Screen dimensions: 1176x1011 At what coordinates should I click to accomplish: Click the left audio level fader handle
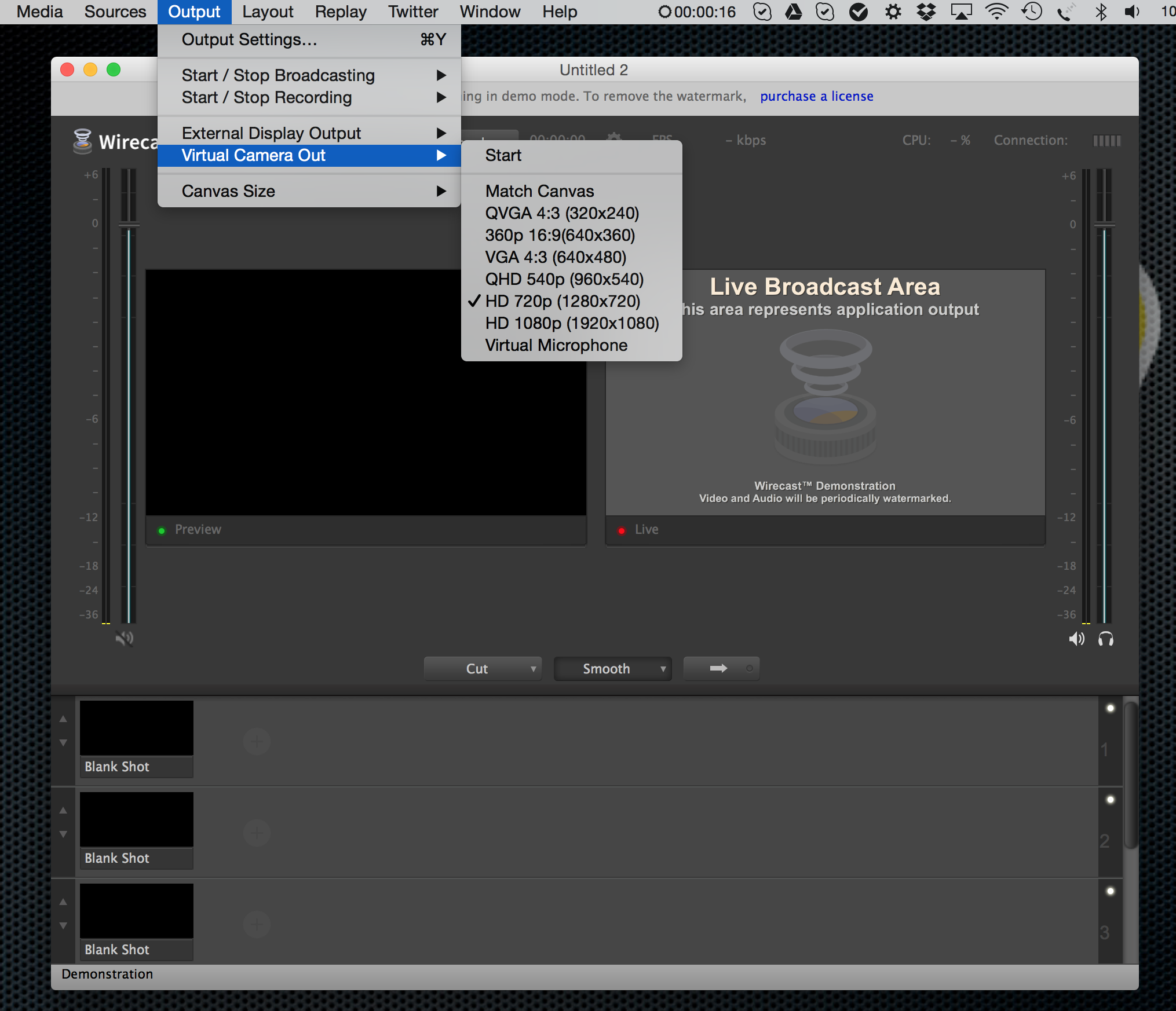click(x=129, y=225)
